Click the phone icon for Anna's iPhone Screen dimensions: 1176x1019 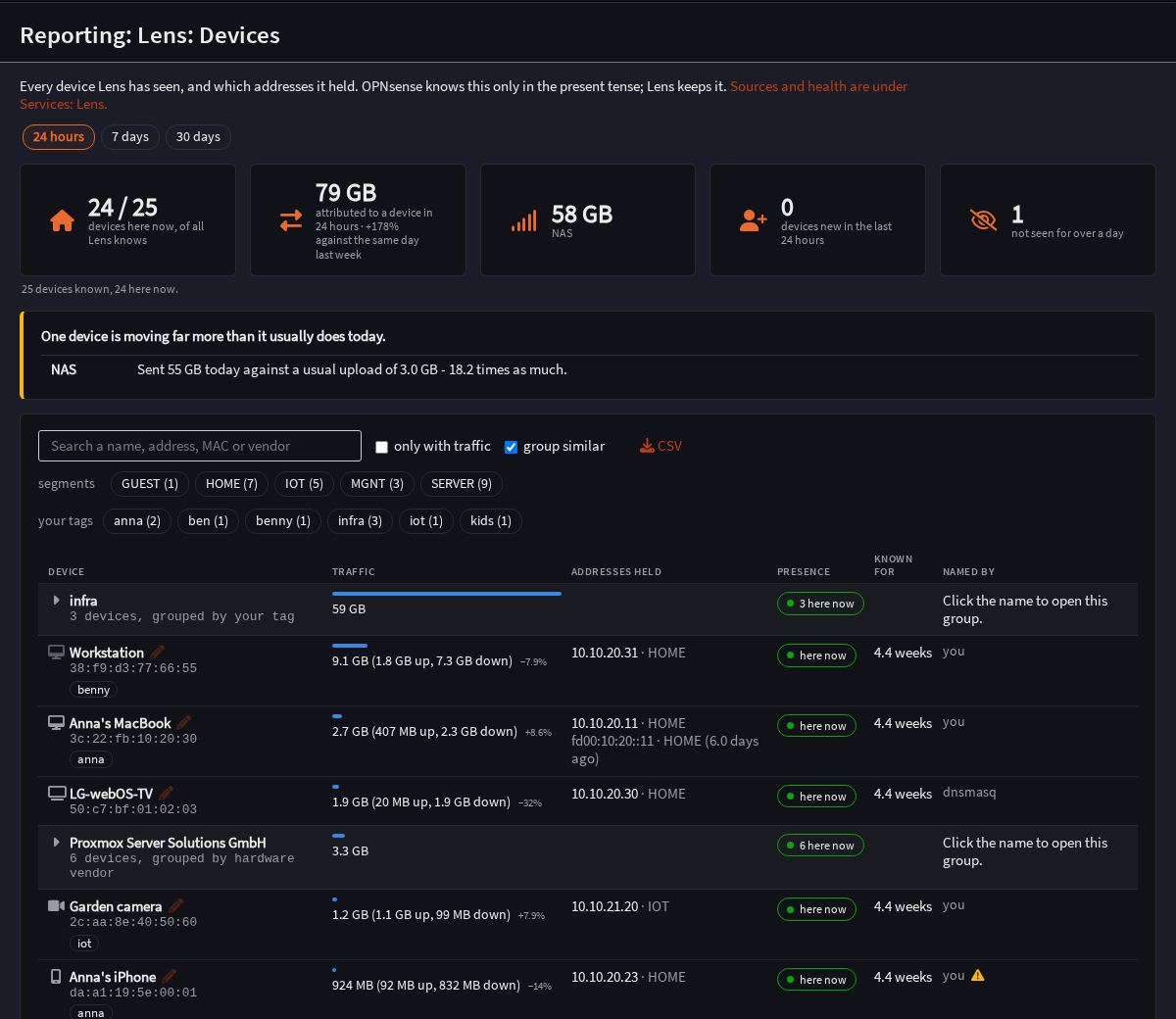[56, 977]
